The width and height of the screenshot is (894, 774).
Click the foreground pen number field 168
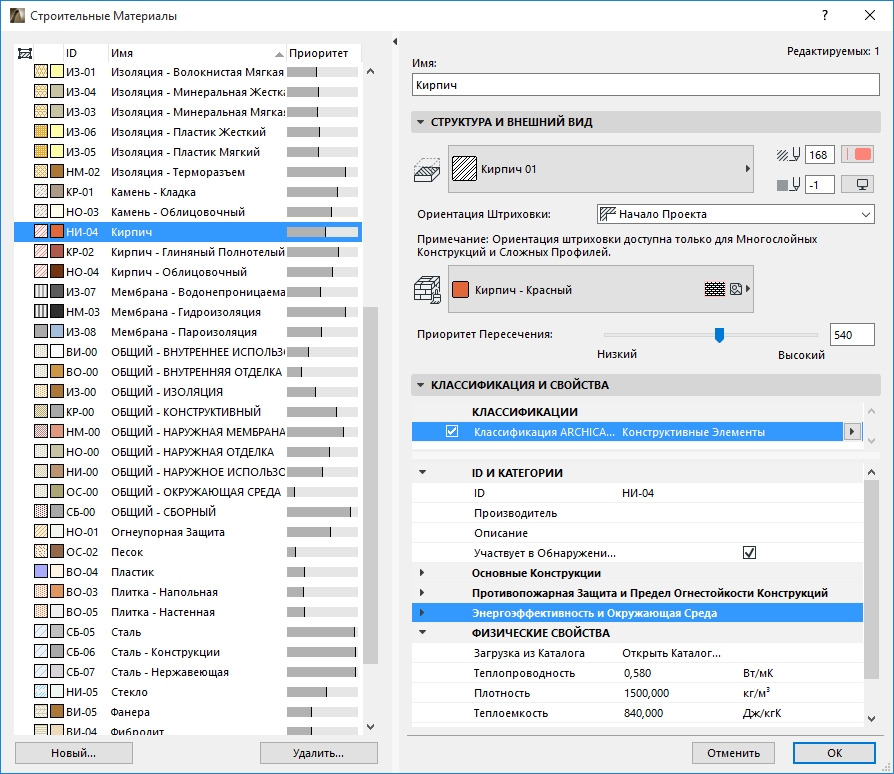820,154
